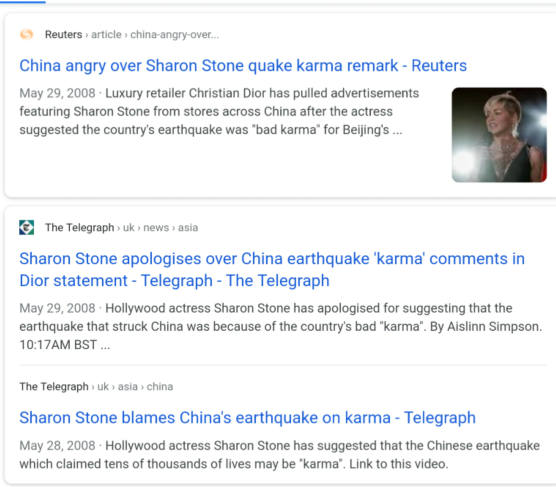Open 'Sharon Stone blames China's earthquake on karma' headline

pos(248,417)
